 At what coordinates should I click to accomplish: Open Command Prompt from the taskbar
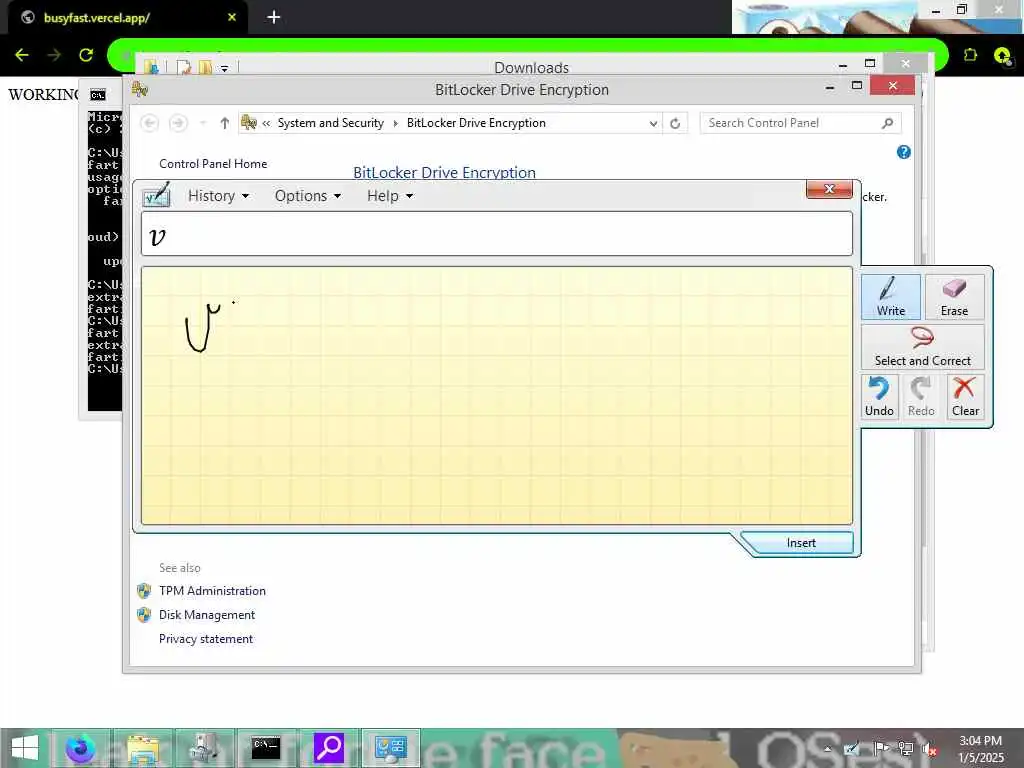[x=266, y=748]
